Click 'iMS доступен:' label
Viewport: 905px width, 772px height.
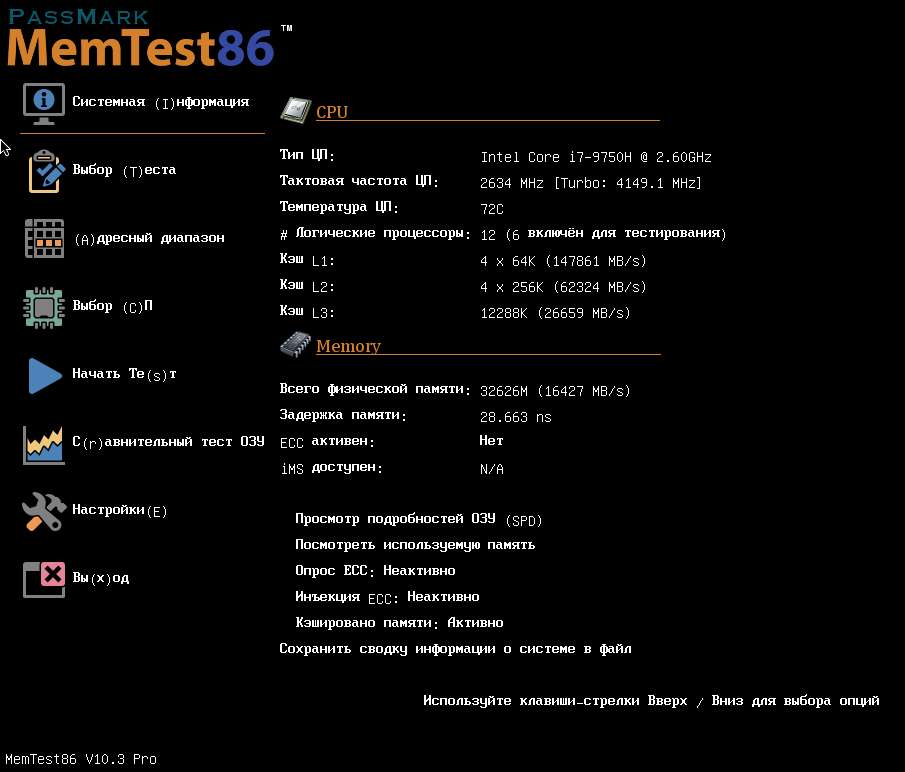331,467
